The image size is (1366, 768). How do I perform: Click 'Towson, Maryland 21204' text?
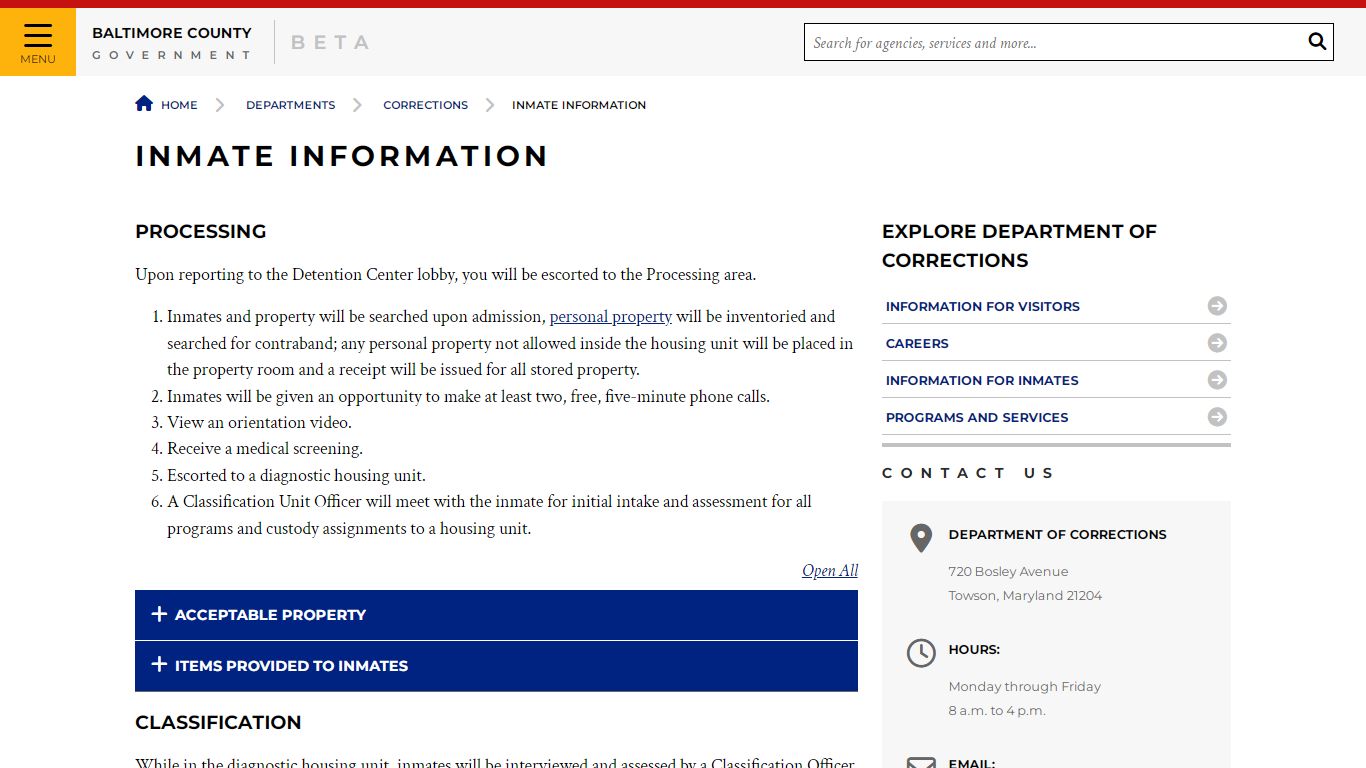tap(1025, 596)
